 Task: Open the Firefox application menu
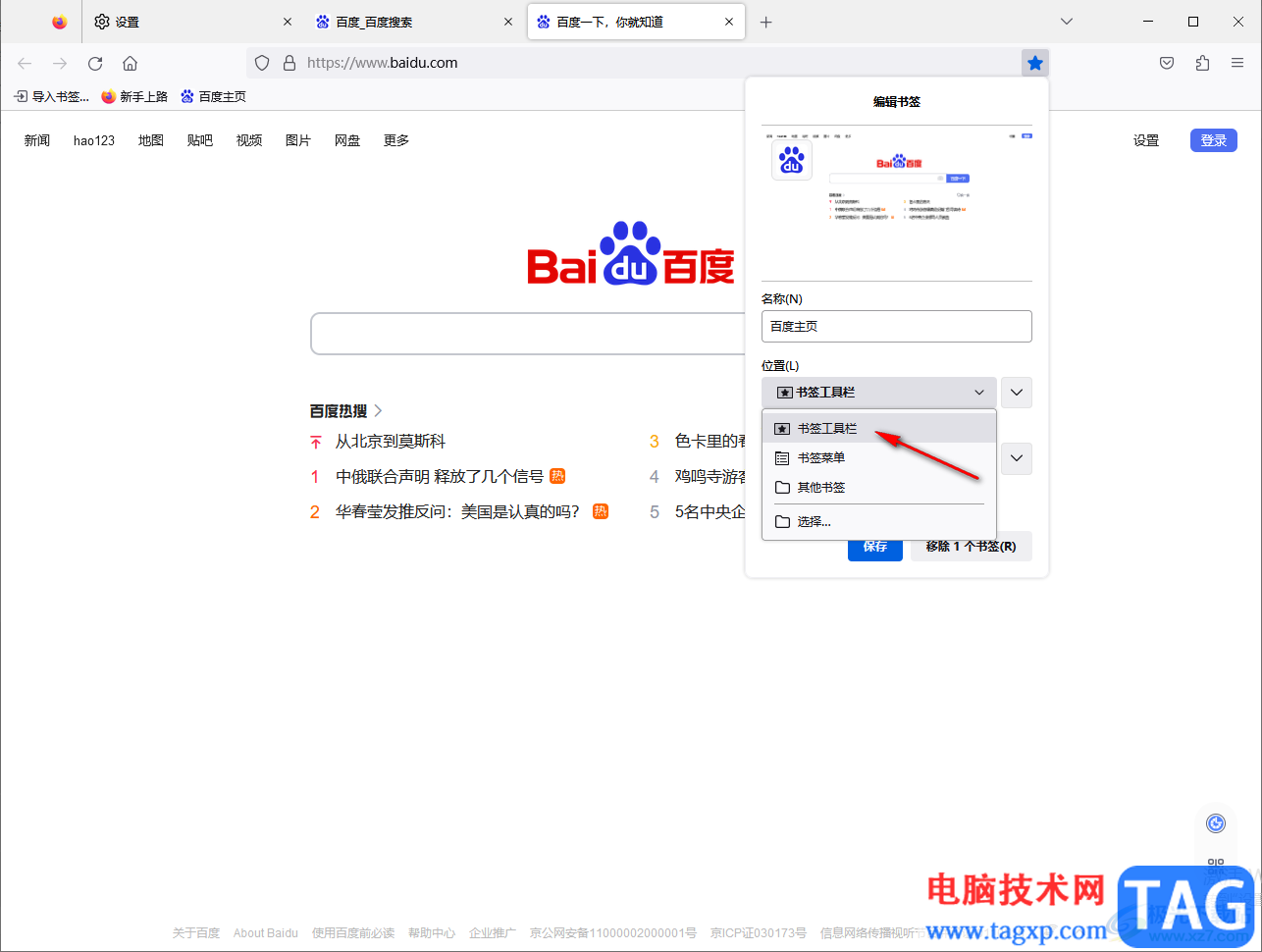[x=1237, y=63]
